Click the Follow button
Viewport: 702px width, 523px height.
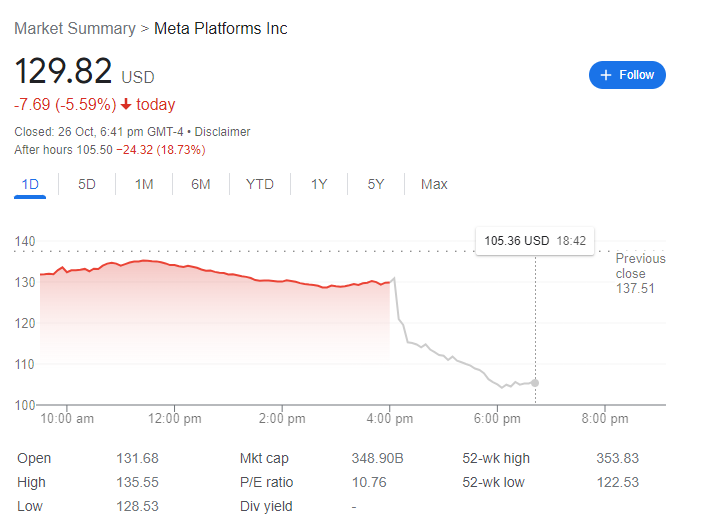[x=627, y=75]
